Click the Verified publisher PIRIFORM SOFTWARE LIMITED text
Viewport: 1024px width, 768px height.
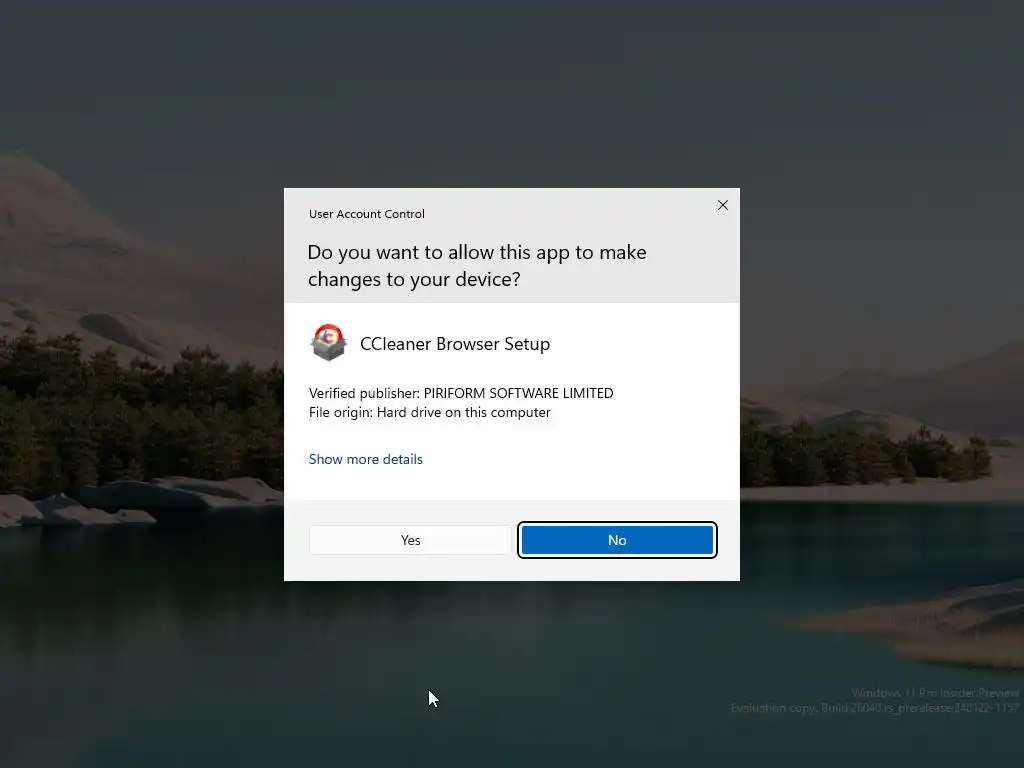click(461, 393)
